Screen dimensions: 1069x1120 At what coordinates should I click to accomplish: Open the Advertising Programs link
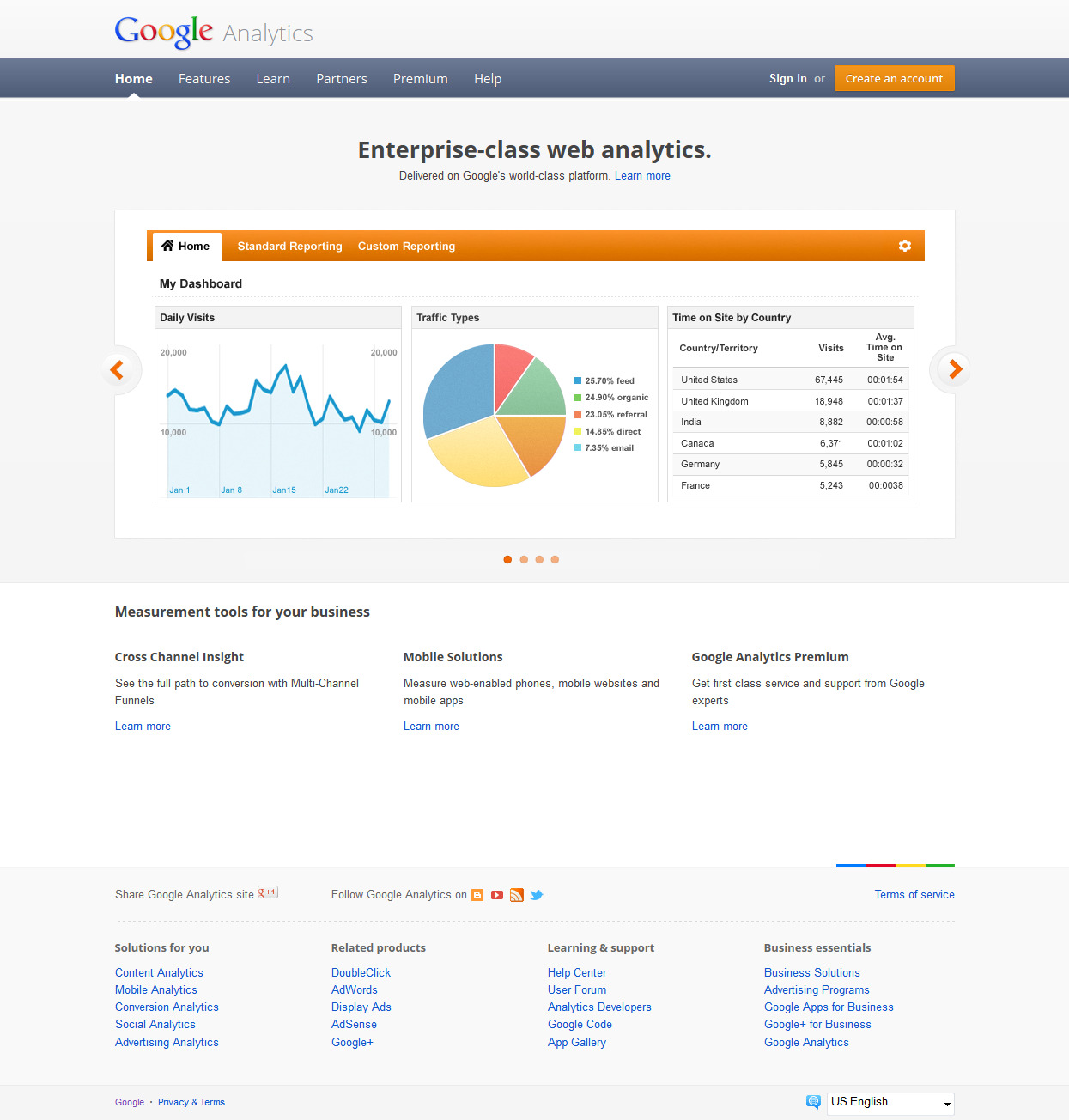point(817,990)
